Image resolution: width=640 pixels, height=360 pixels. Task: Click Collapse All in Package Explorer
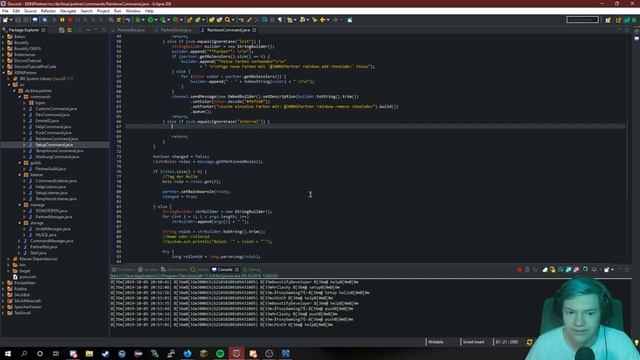click(62, 30)
